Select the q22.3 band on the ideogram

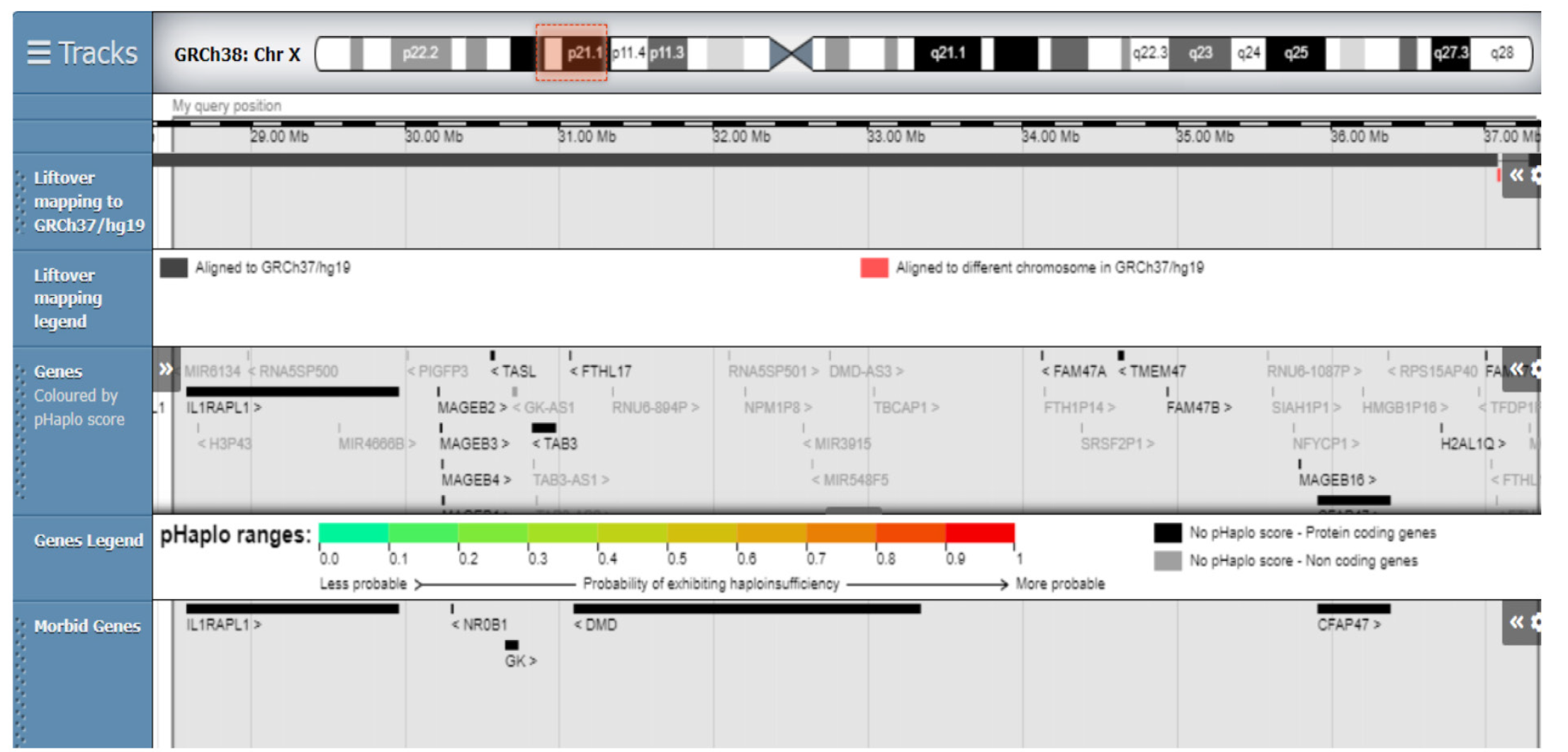click(1149, 53)
